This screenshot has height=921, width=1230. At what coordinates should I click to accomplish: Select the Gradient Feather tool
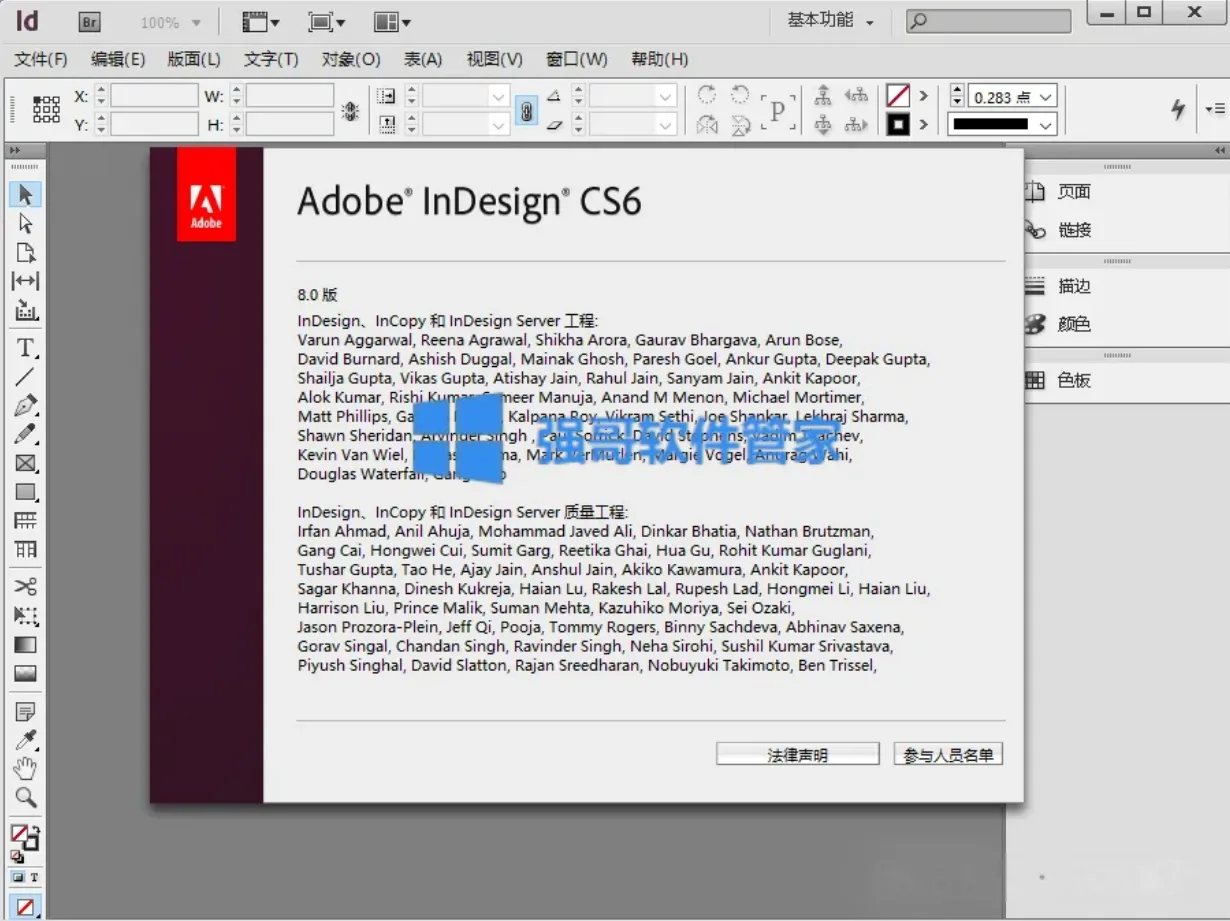pyautogui.click(x=25, y=674)
